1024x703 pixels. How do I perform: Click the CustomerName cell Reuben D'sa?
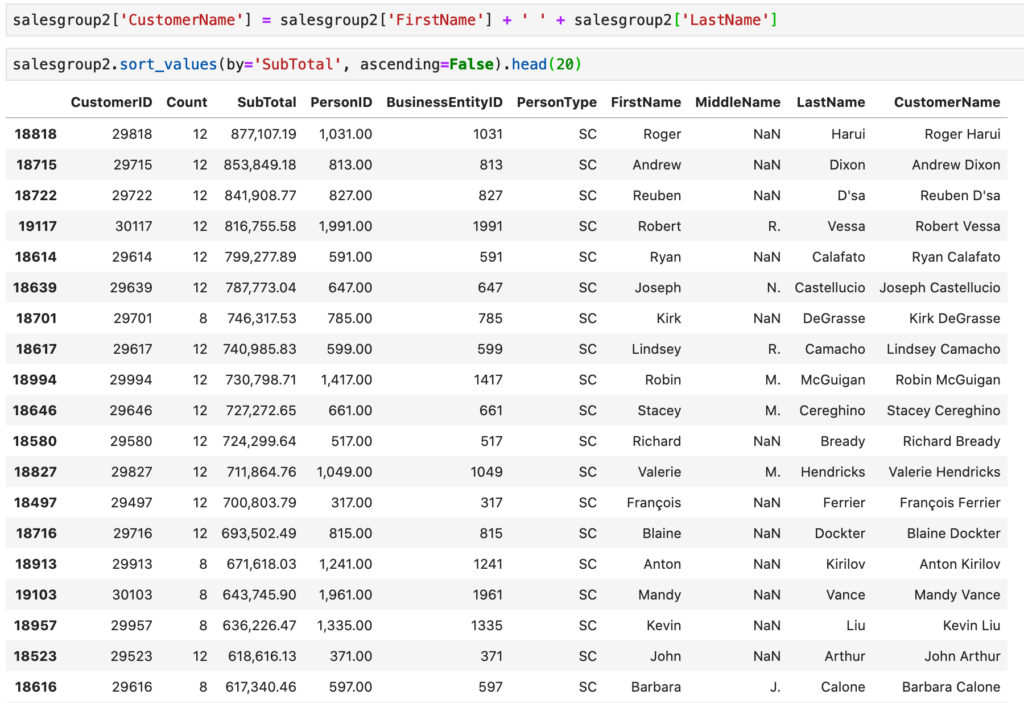[960, 195]
